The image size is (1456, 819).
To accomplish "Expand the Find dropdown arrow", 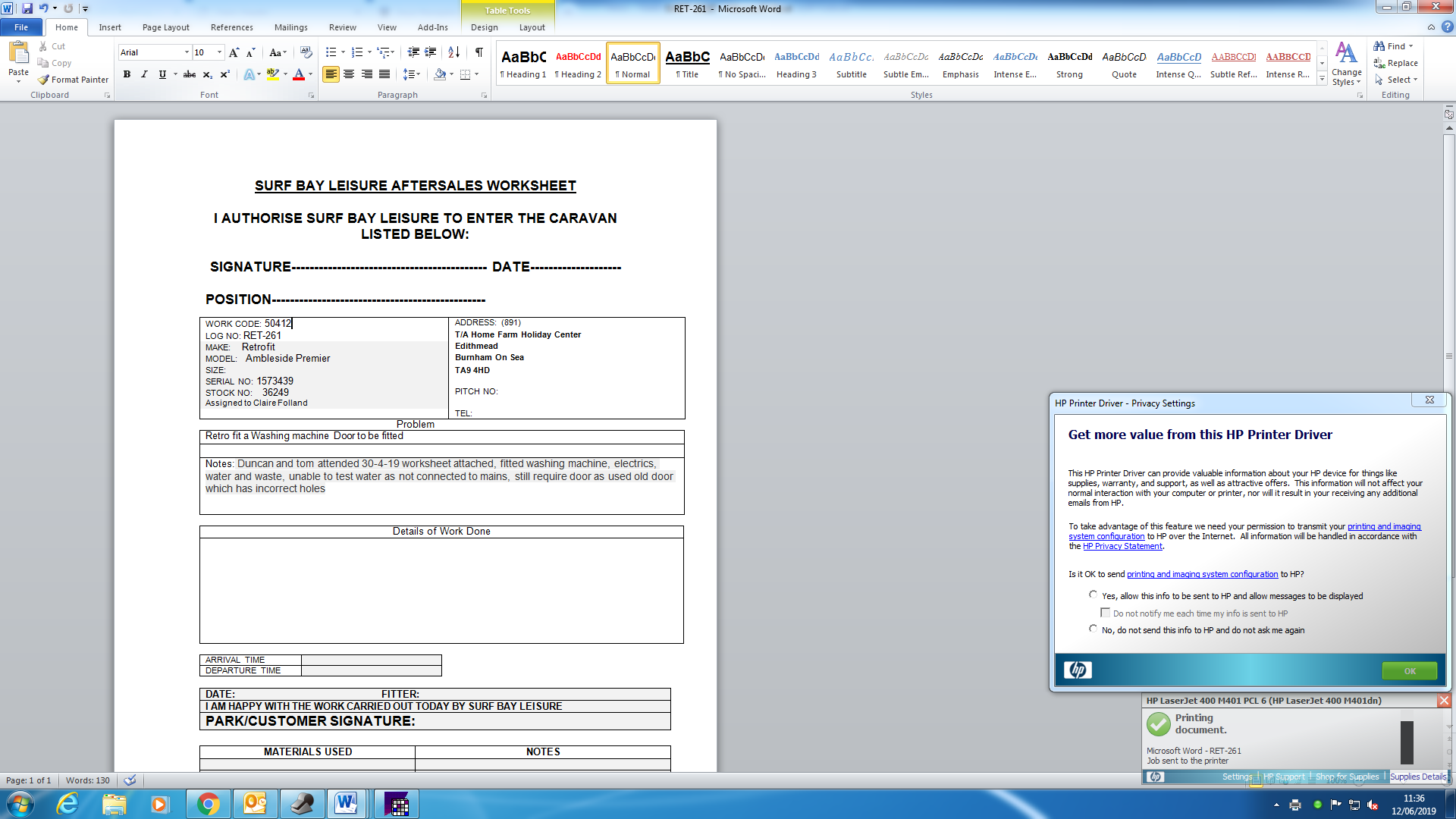I will point(1411,46).
